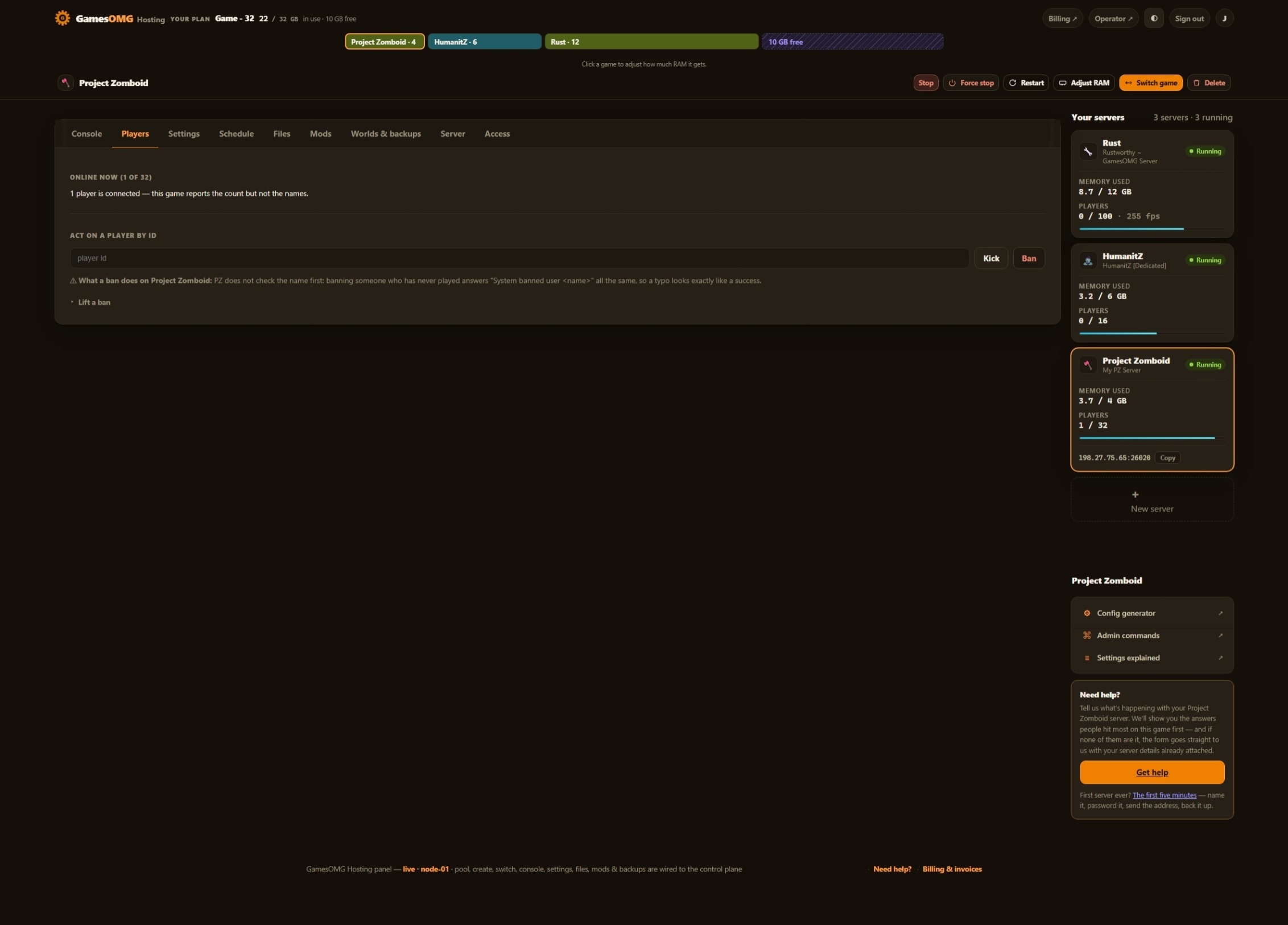Switch to the Mods tab
The image size is (1288, 925).
coord(320,134)
